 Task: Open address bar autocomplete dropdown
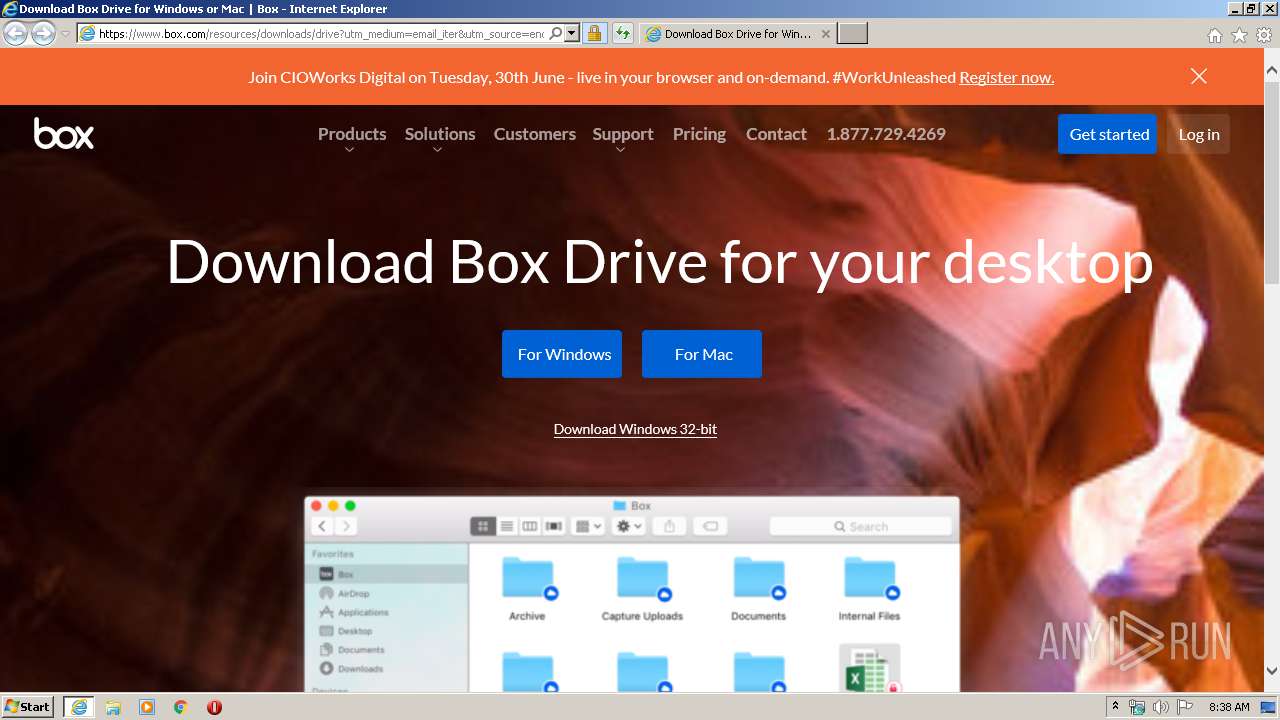point(572,33)
